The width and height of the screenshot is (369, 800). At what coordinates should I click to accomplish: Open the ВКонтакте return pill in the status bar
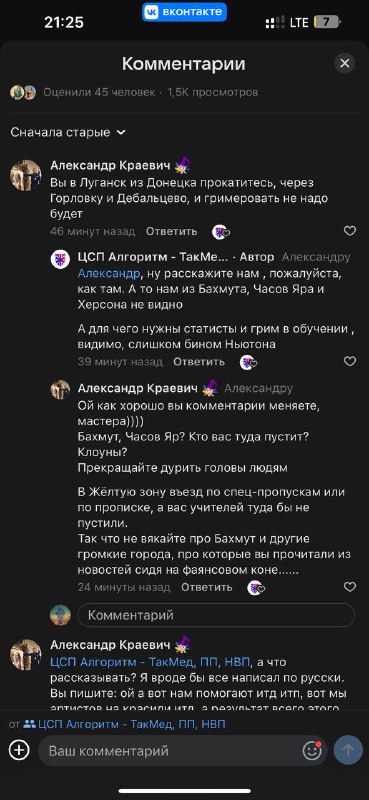pyautogui.click(x=184, y=12)
